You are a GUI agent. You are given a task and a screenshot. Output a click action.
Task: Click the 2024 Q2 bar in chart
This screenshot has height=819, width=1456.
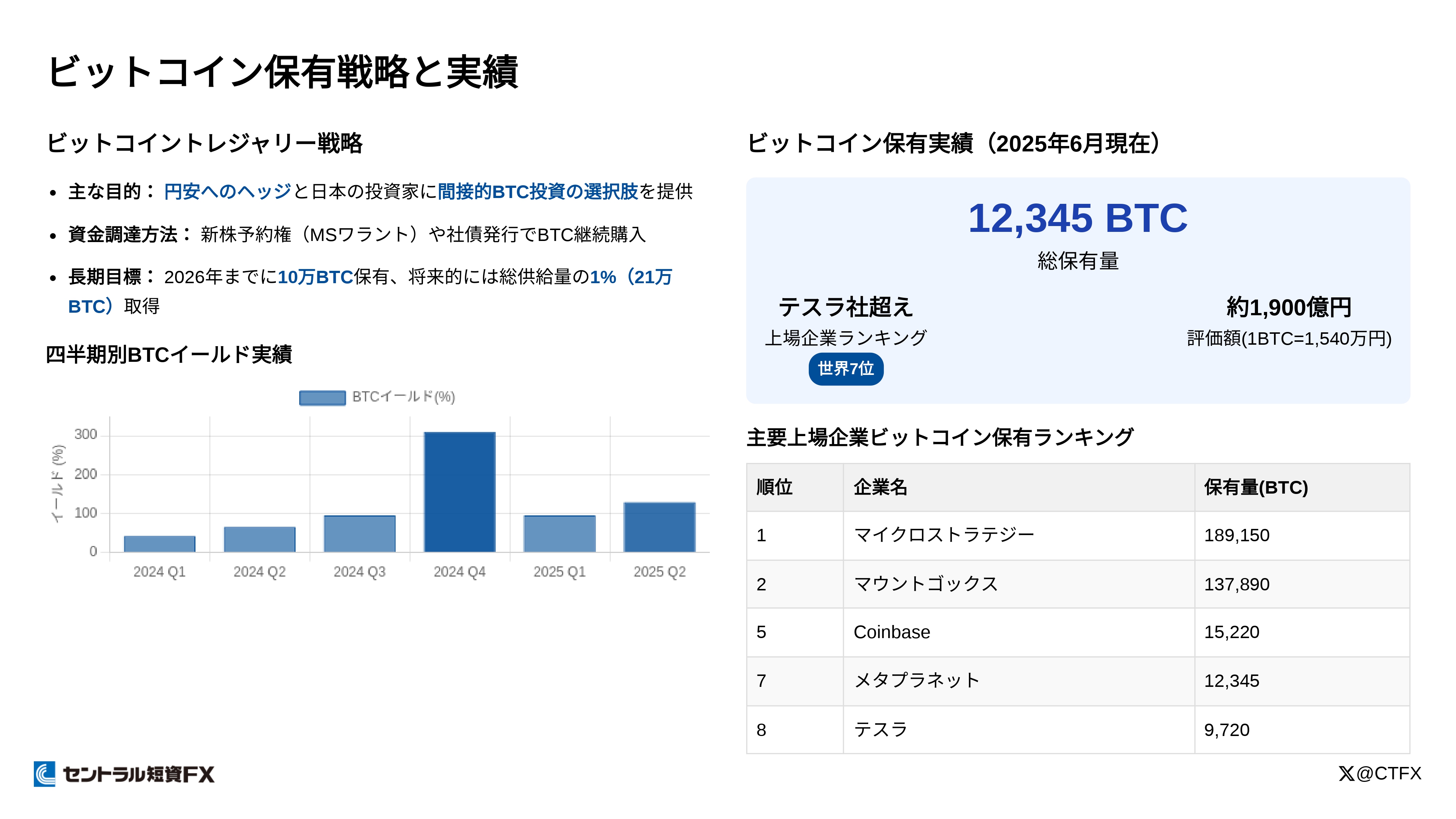tap(260, 539)
